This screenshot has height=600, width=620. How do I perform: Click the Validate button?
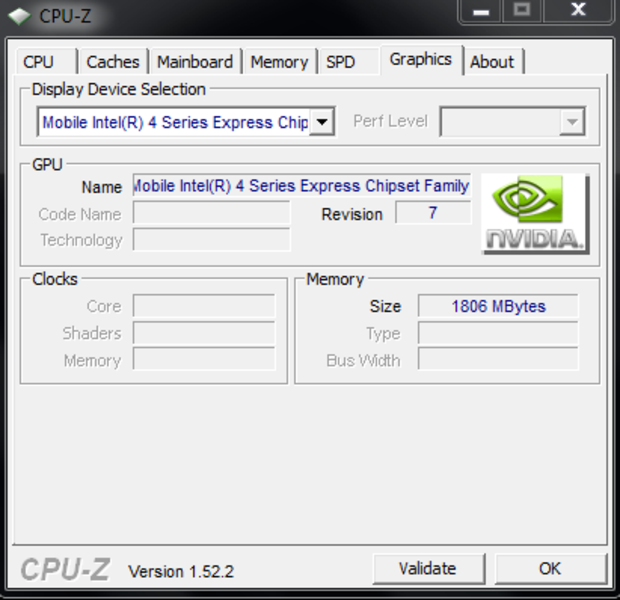pyautogui.click(x=428, y=569)
